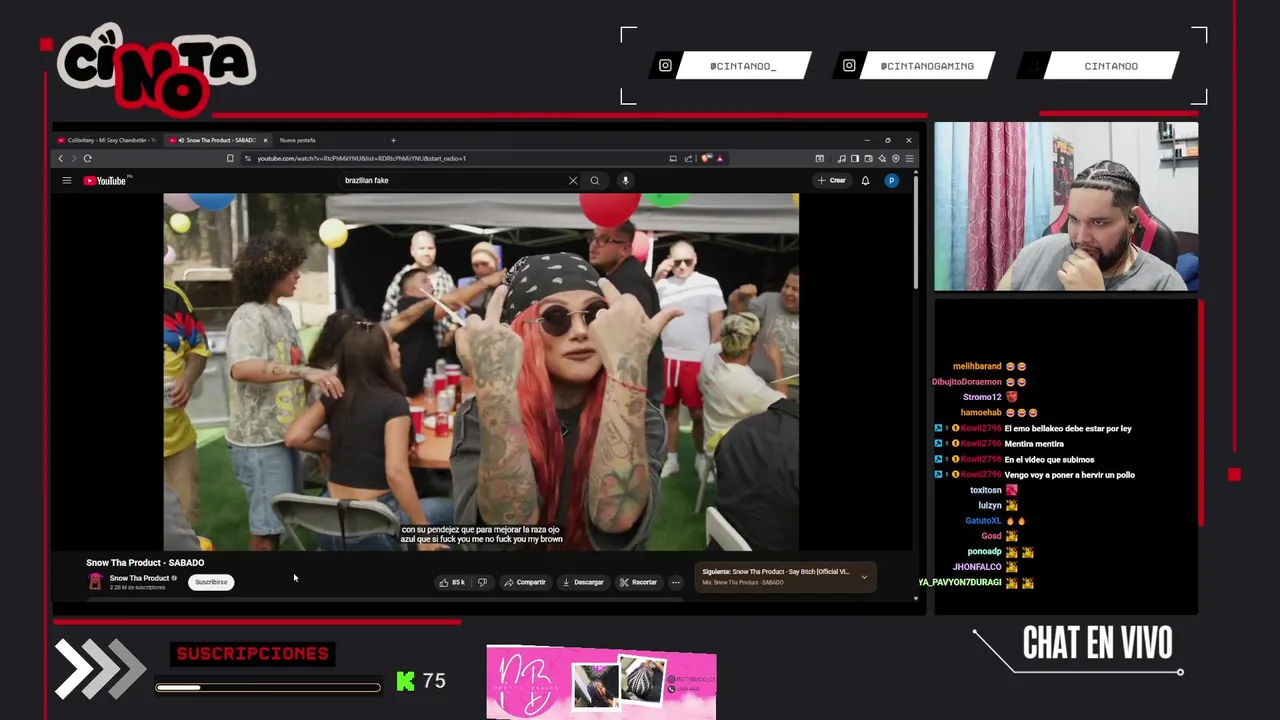This screenshot has width=1280, height=720.
Task: Go to the YouTube home logo
Action: (105, 181)
